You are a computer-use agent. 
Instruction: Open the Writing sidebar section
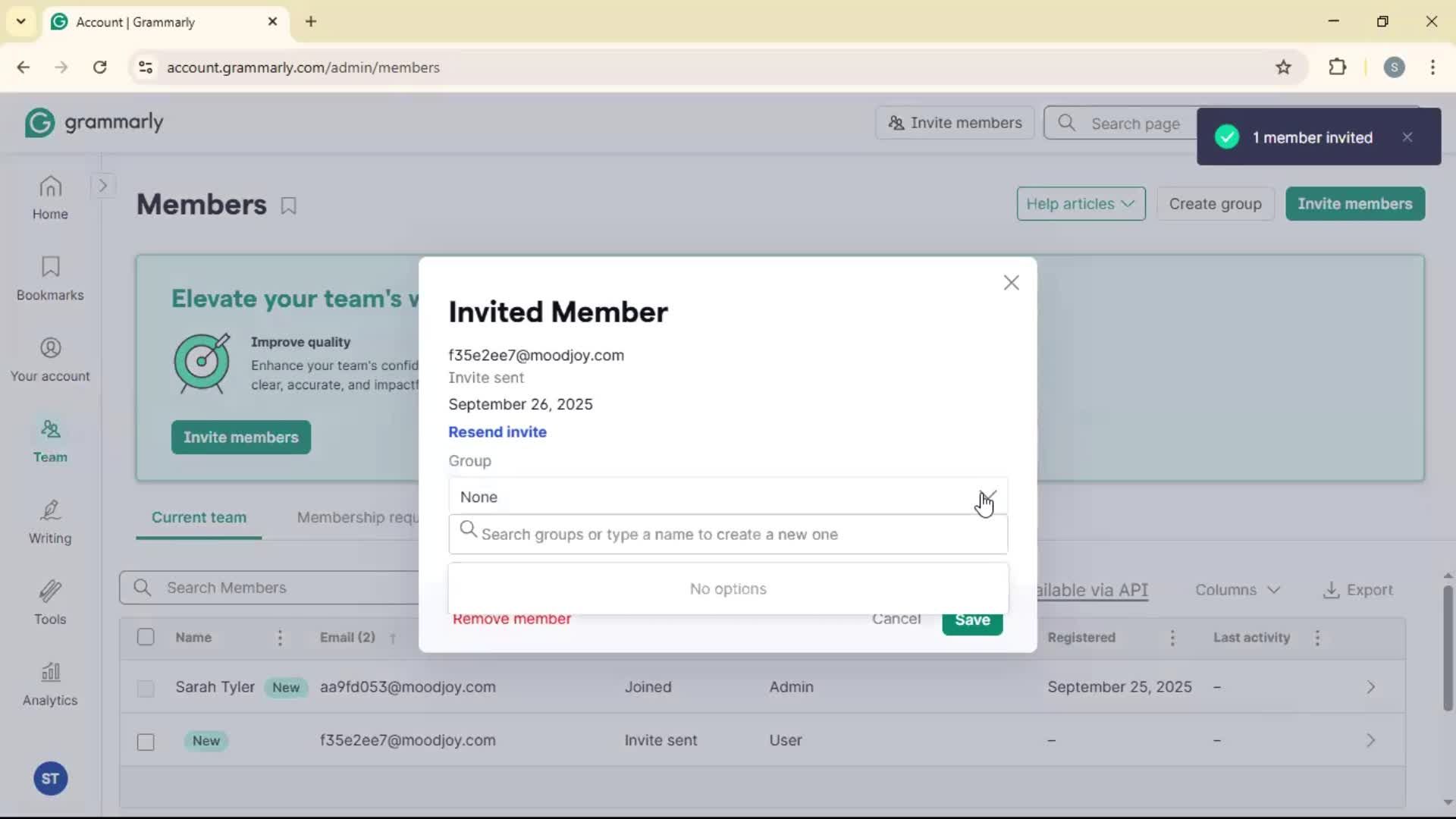coord(50,522)
